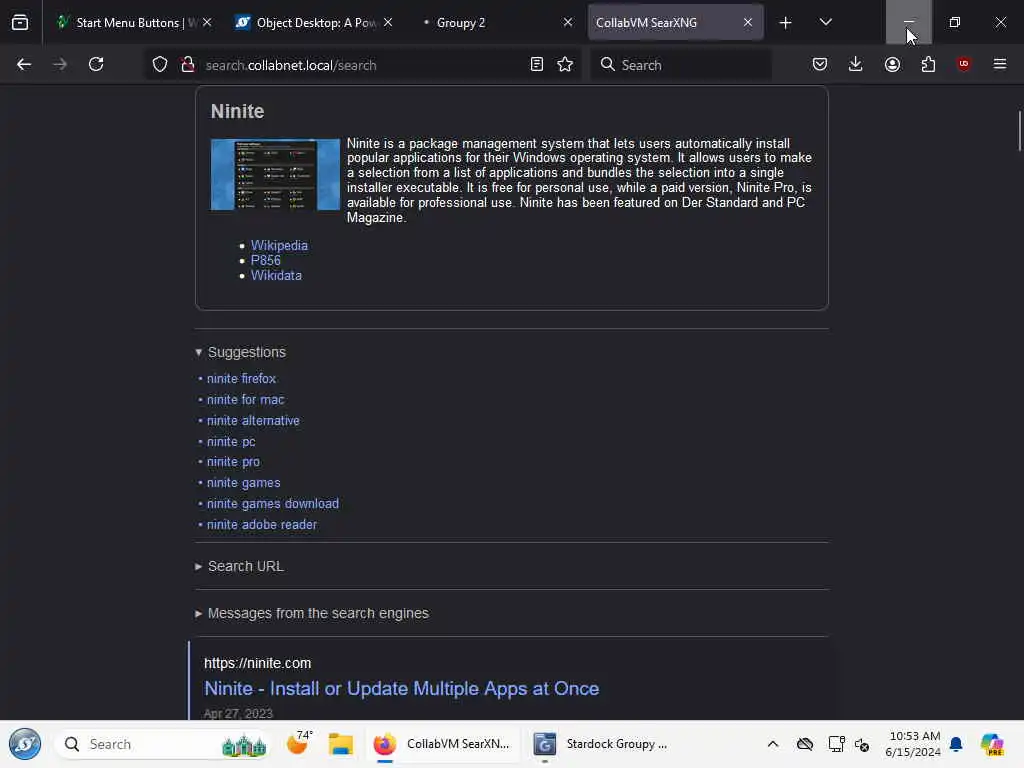The image size is (1024, 768).
Task: Close the Object Desktop tab
Action: pyautogui.click(x=388, y=22)
